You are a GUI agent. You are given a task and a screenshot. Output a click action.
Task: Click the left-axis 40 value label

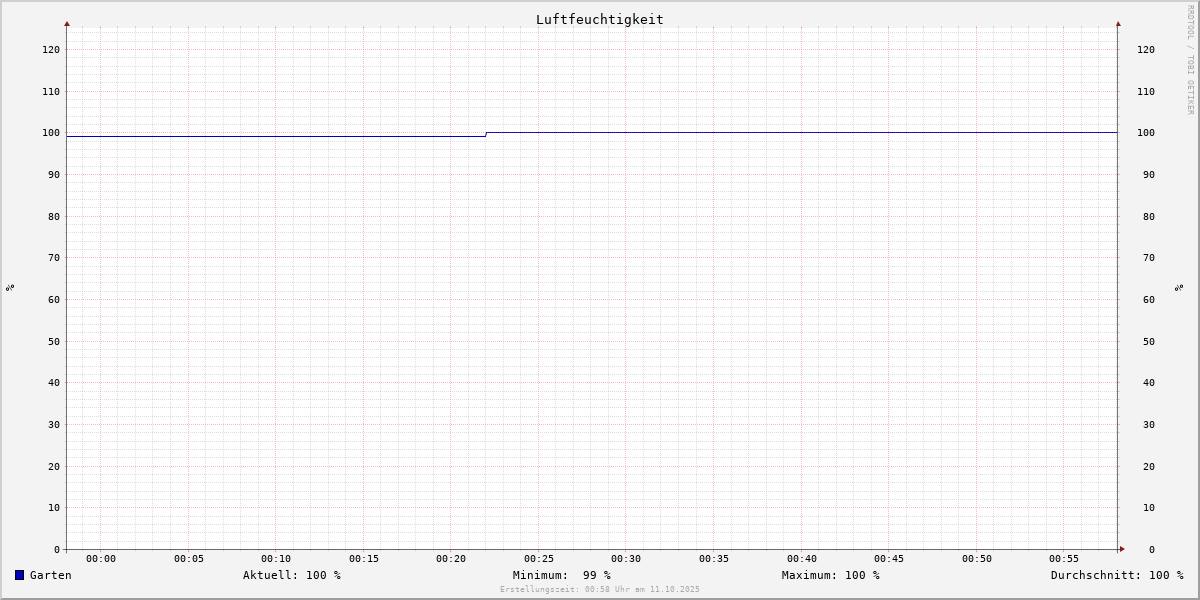[x=54, y=382]
